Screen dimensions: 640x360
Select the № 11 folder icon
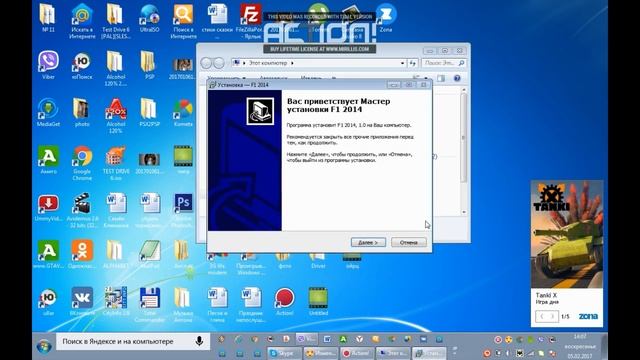pyautogui.click(x=48, y=18)
